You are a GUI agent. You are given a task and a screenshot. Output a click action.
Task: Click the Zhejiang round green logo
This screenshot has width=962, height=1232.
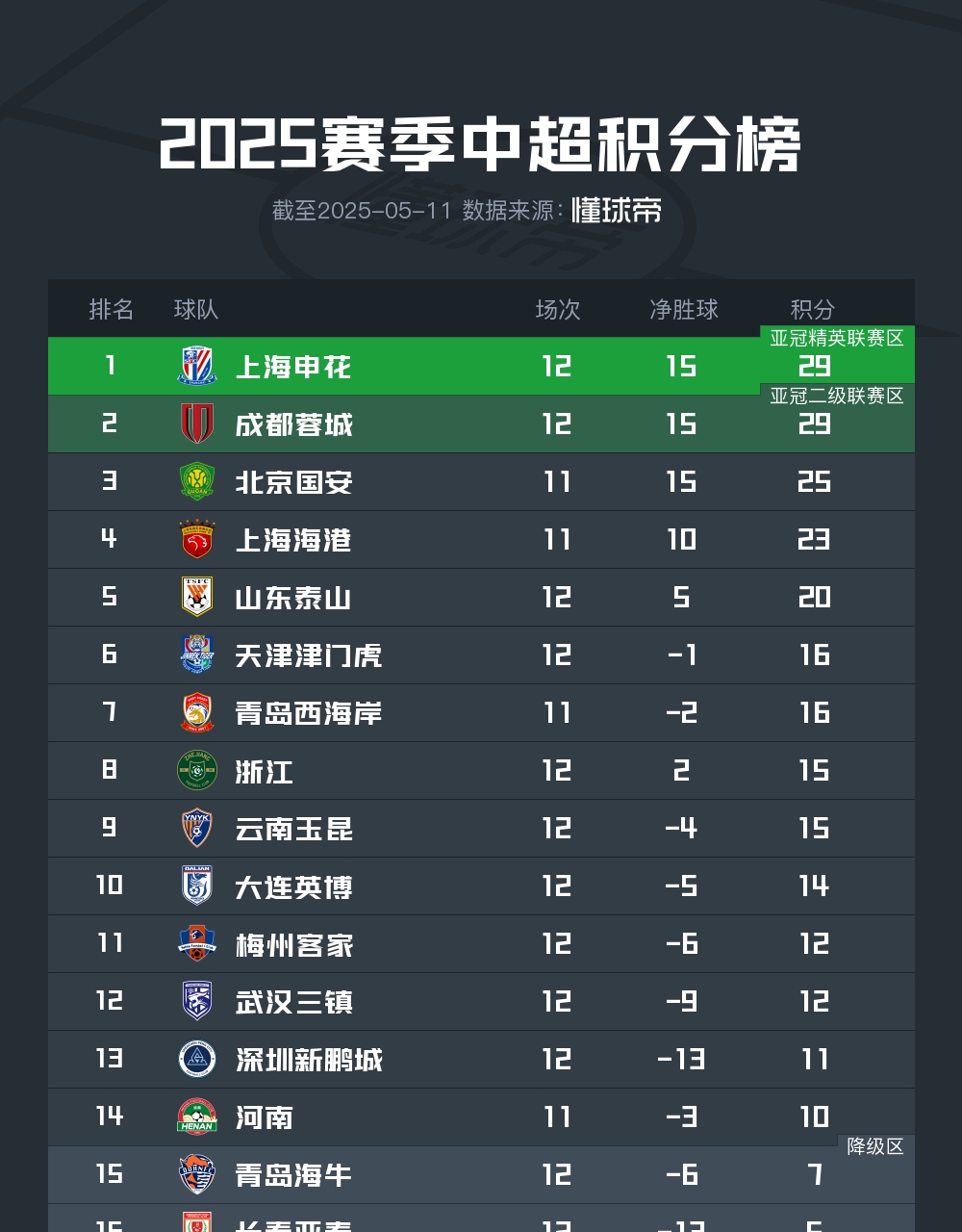[x=197, y=770]
